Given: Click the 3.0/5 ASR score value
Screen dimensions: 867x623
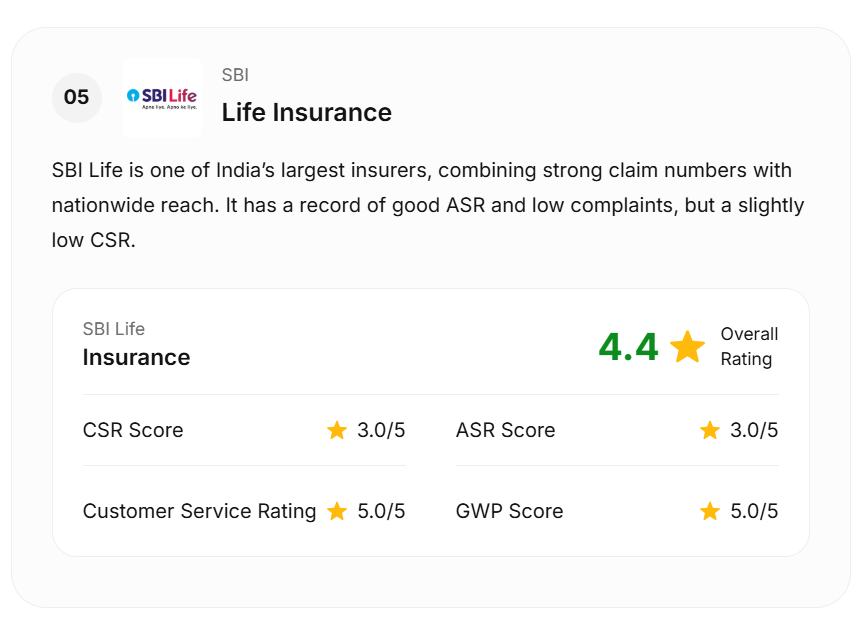Looking at the screenshot, I should coord(754,430).
